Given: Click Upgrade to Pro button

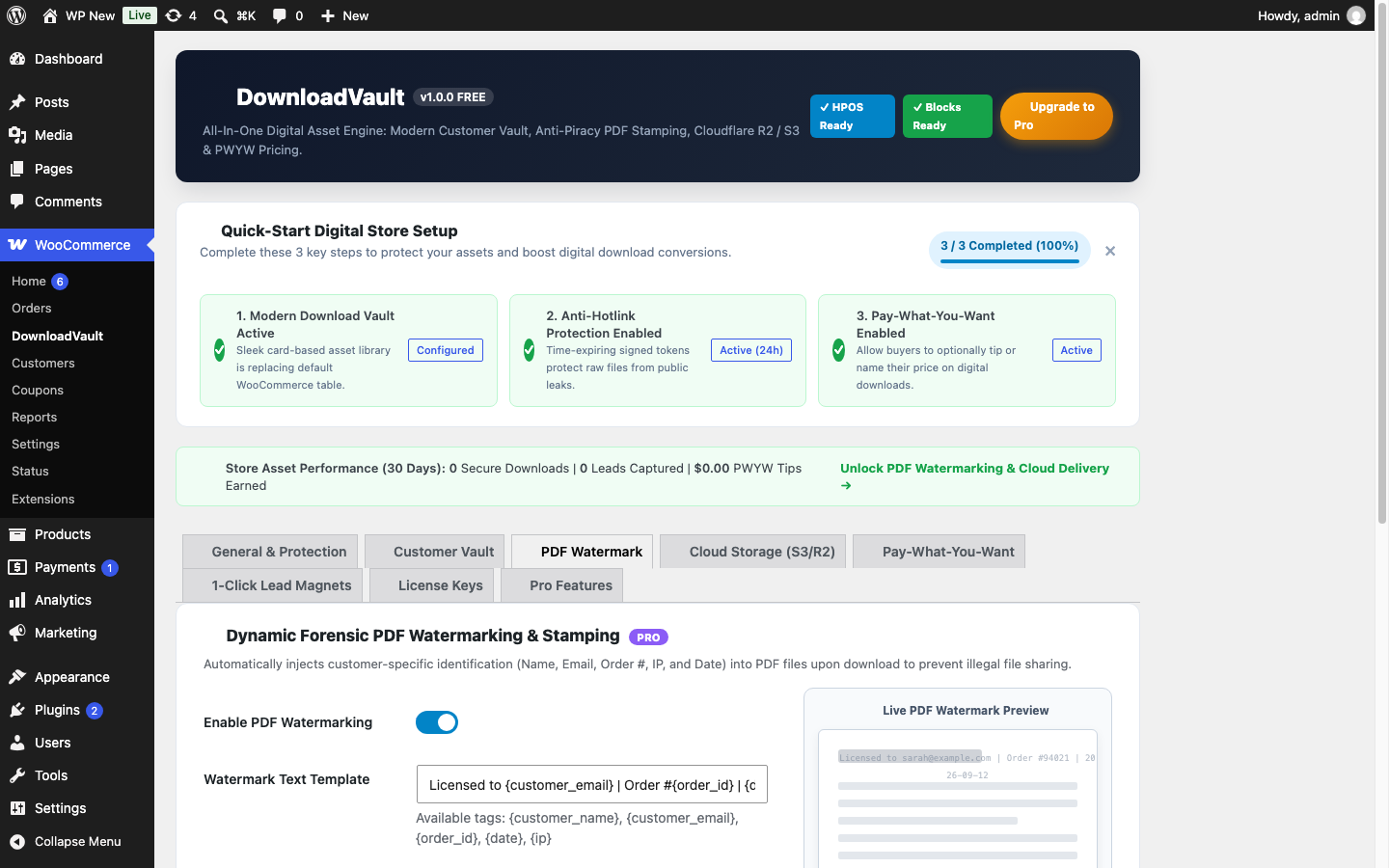Looking at the screenshot, I should 1056,116.
